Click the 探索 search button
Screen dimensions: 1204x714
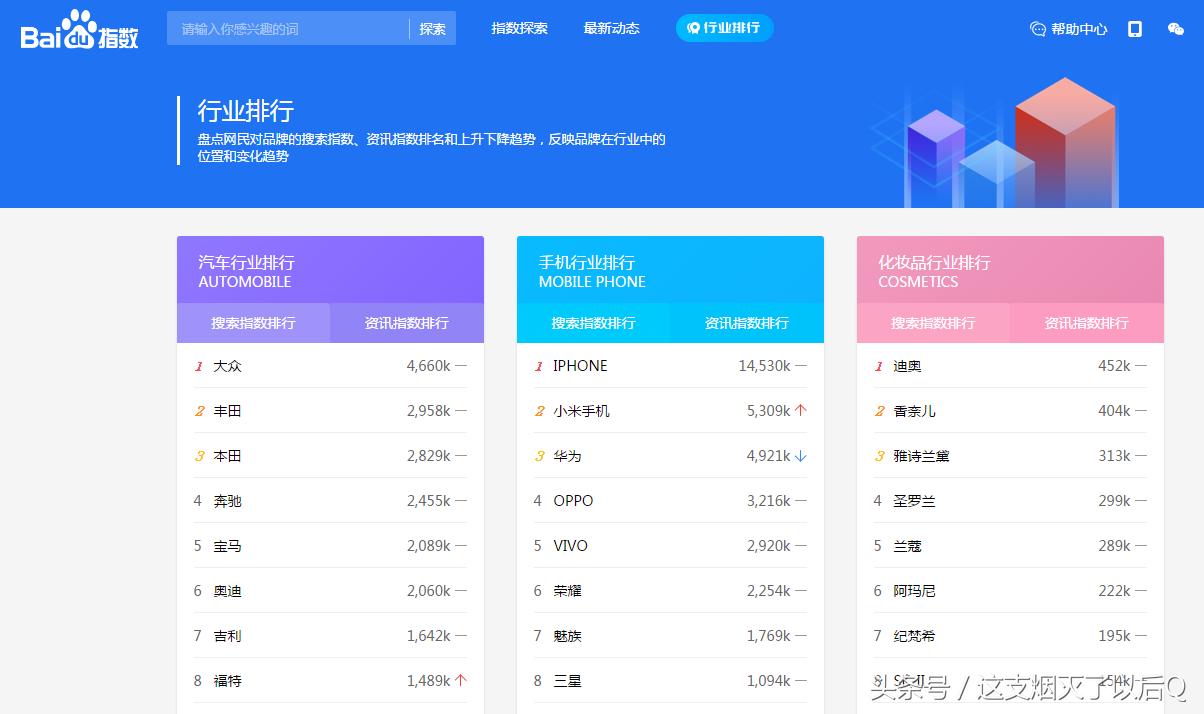[x=432, y=28]
